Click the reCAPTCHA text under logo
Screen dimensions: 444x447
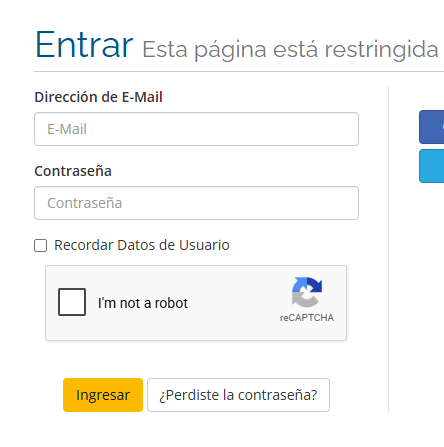(x=307, y=318)
